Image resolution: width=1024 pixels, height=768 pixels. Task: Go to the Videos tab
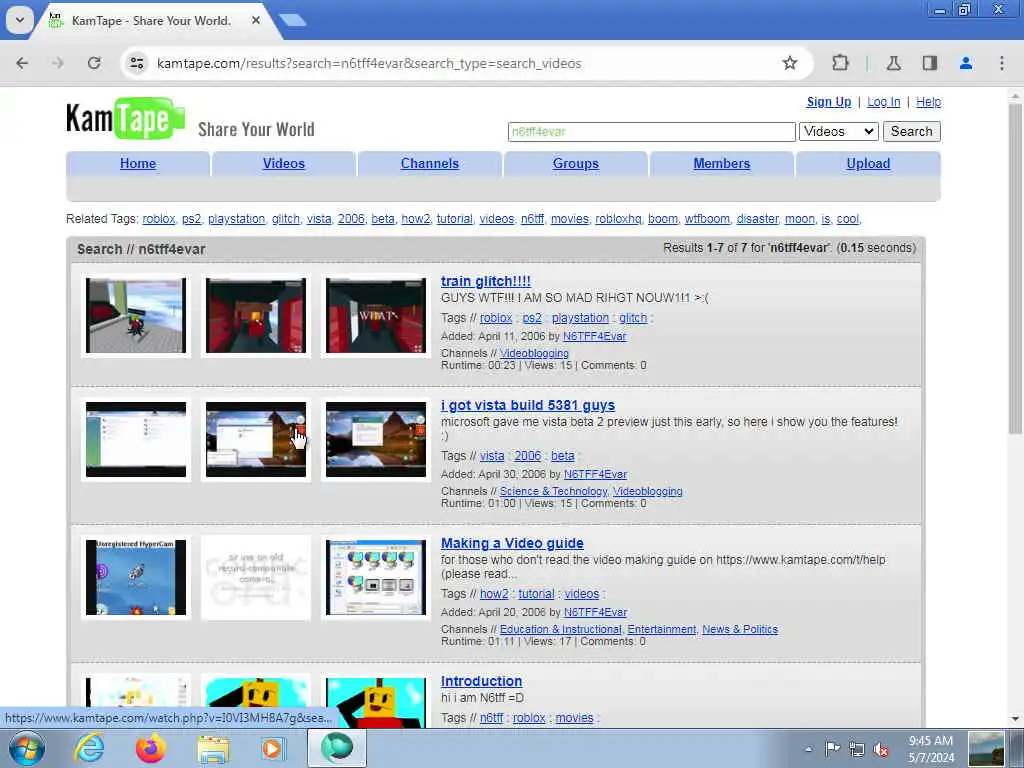[x=283, y=163]
